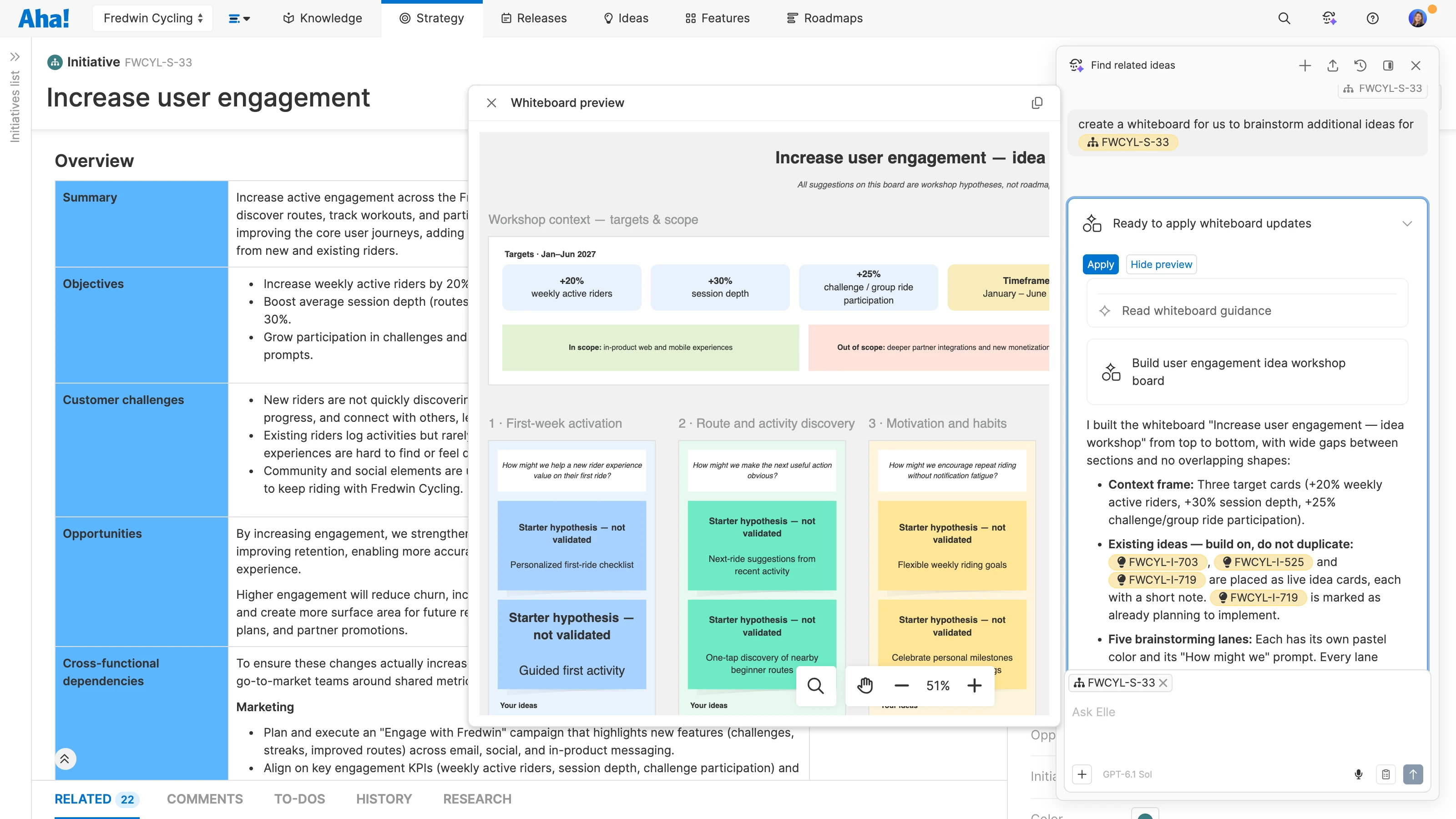The image size is (1456, 819).
Task: Open the FWCYL-I-703 idea link
Action: point(1158,562)
